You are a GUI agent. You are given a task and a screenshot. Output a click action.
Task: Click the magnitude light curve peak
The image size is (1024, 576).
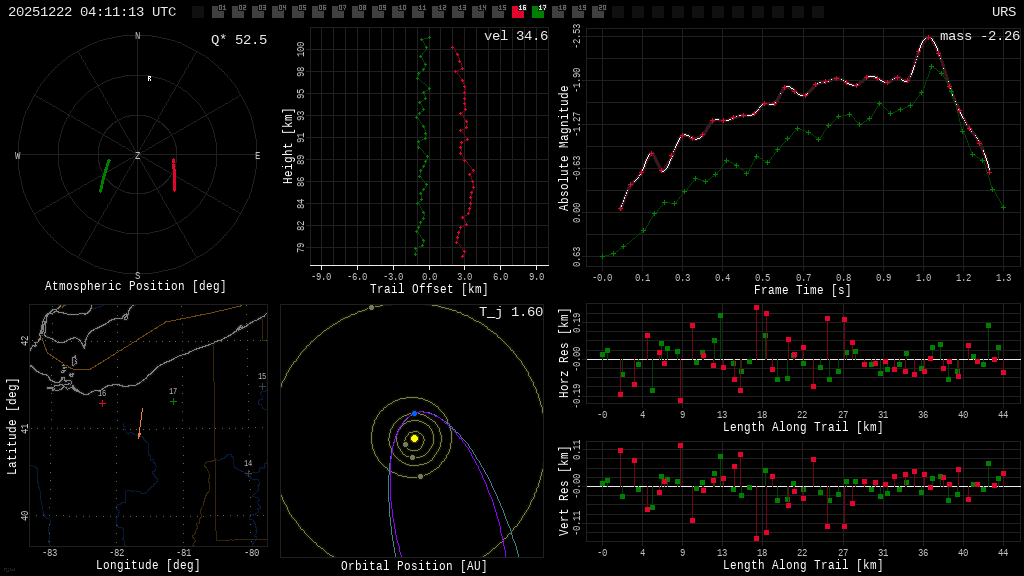(x=928, y=38)
